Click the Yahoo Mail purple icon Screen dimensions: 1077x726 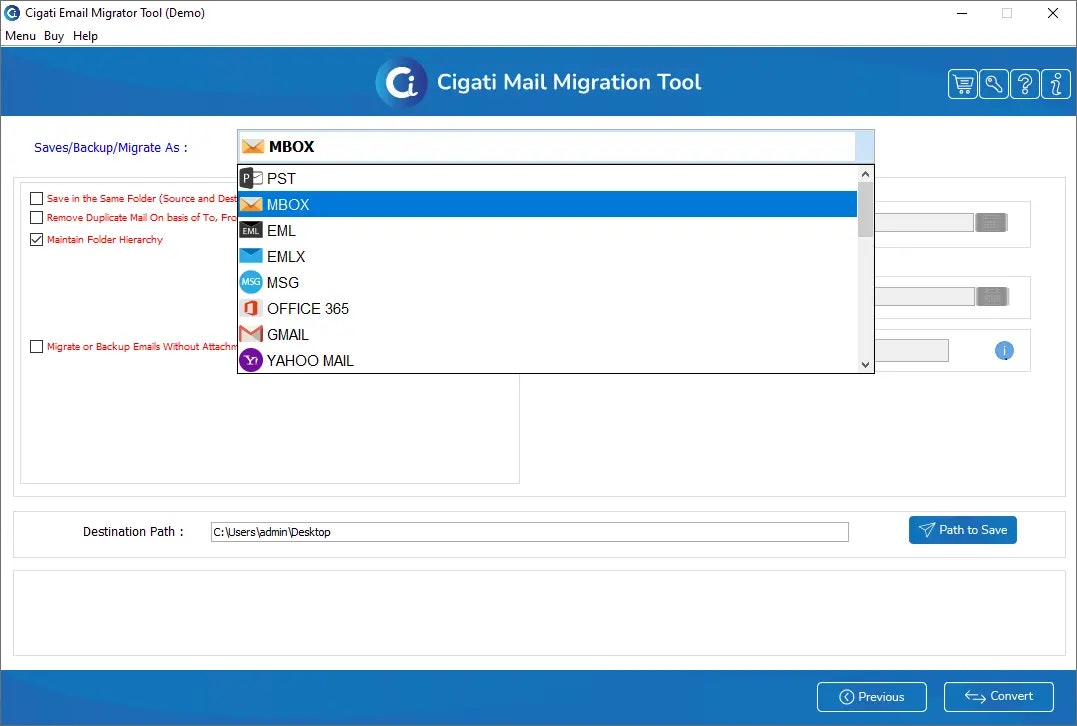coord(251,361)
